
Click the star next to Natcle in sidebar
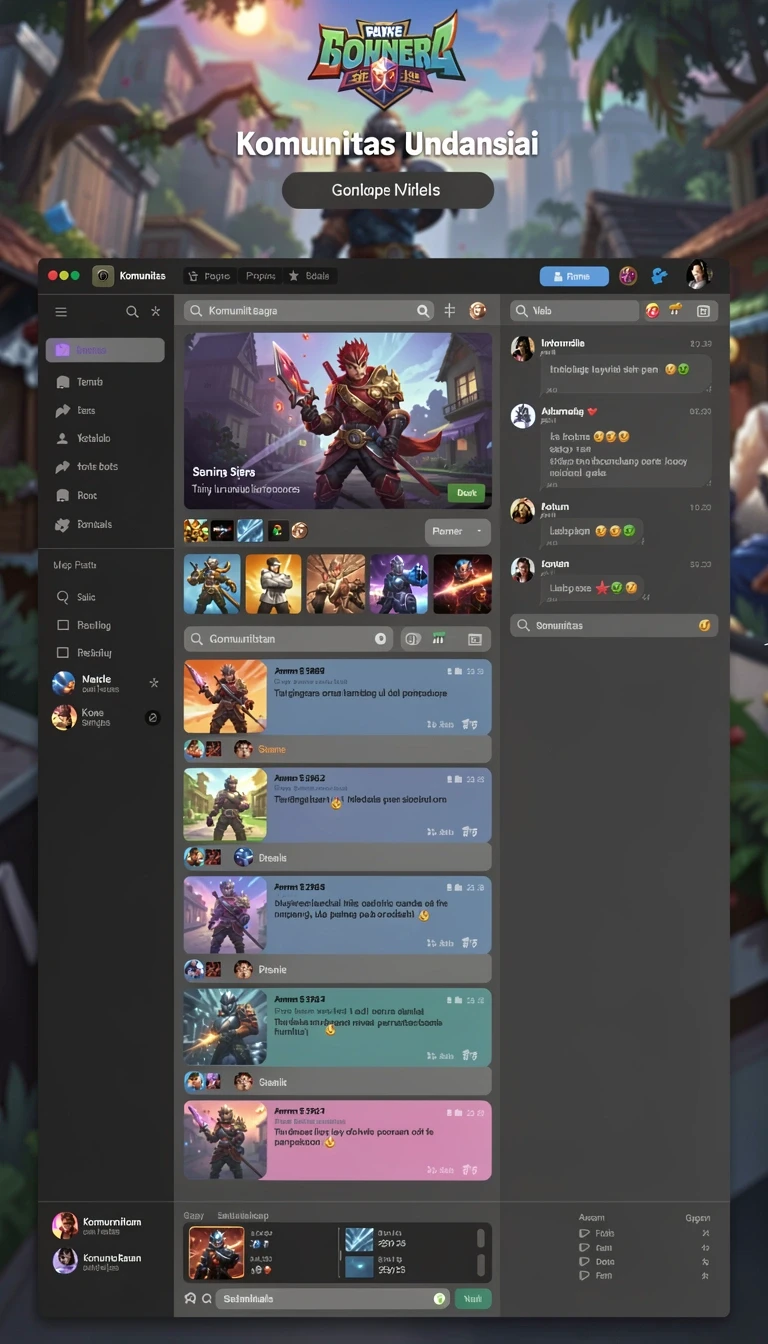point(154,683)
